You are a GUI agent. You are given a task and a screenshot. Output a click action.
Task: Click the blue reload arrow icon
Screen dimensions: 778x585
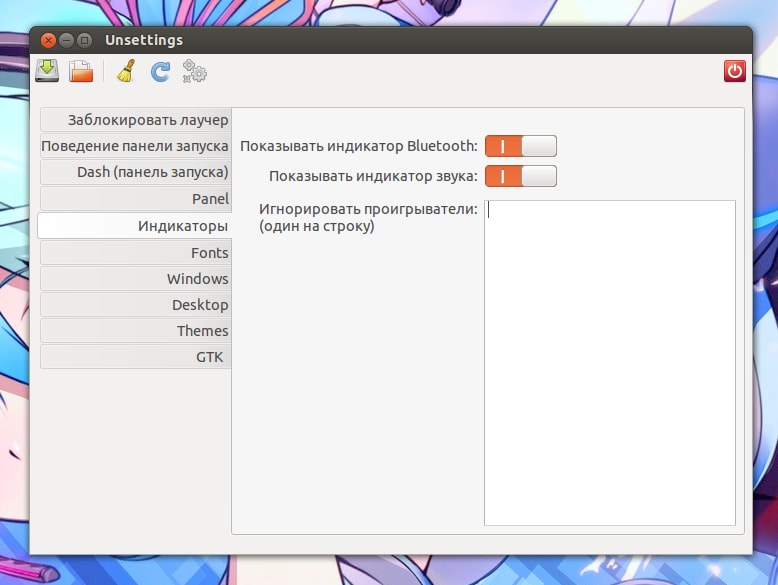point(160,71)
